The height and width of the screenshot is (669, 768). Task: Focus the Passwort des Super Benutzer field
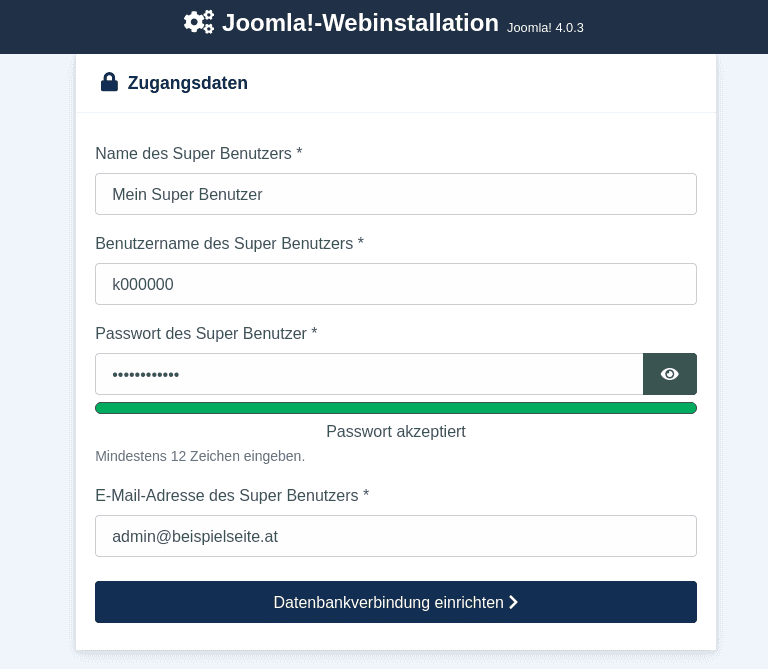(x=369, y=374)
